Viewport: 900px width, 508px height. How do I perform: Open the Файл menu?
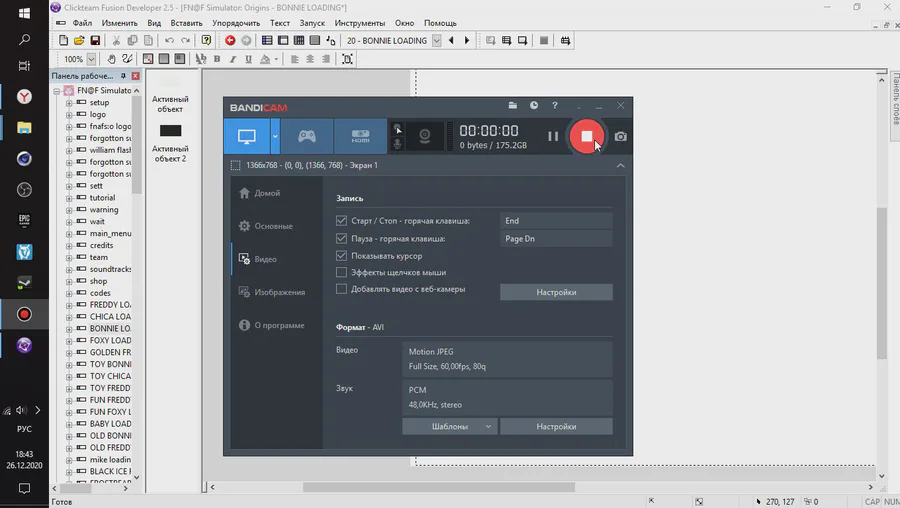click(x=82, y=23)
